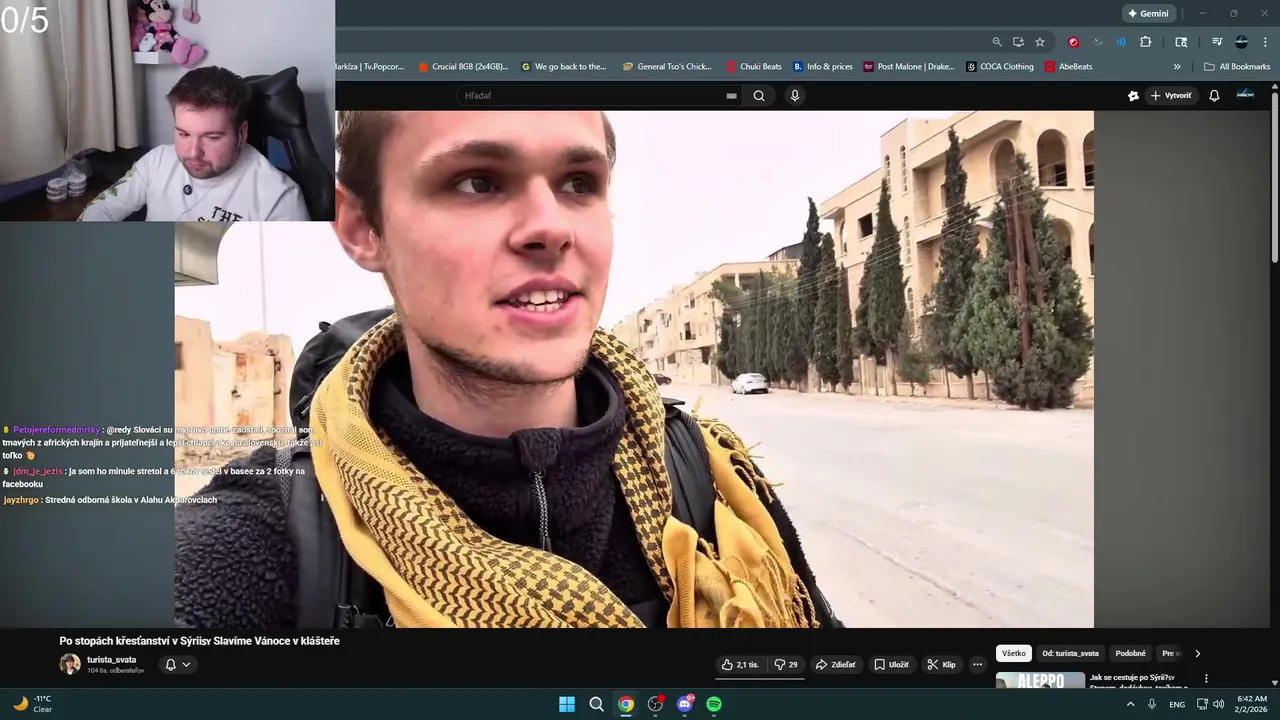This screenshot has width=1280, height=720.
Task: Select the Podobné filter chip
Action: [x=1131, y=653]
